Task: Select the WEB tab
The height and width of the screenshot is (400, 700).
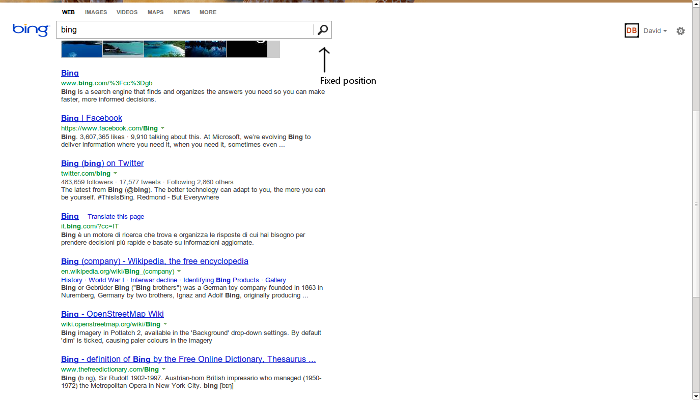Action: (68, 12)
